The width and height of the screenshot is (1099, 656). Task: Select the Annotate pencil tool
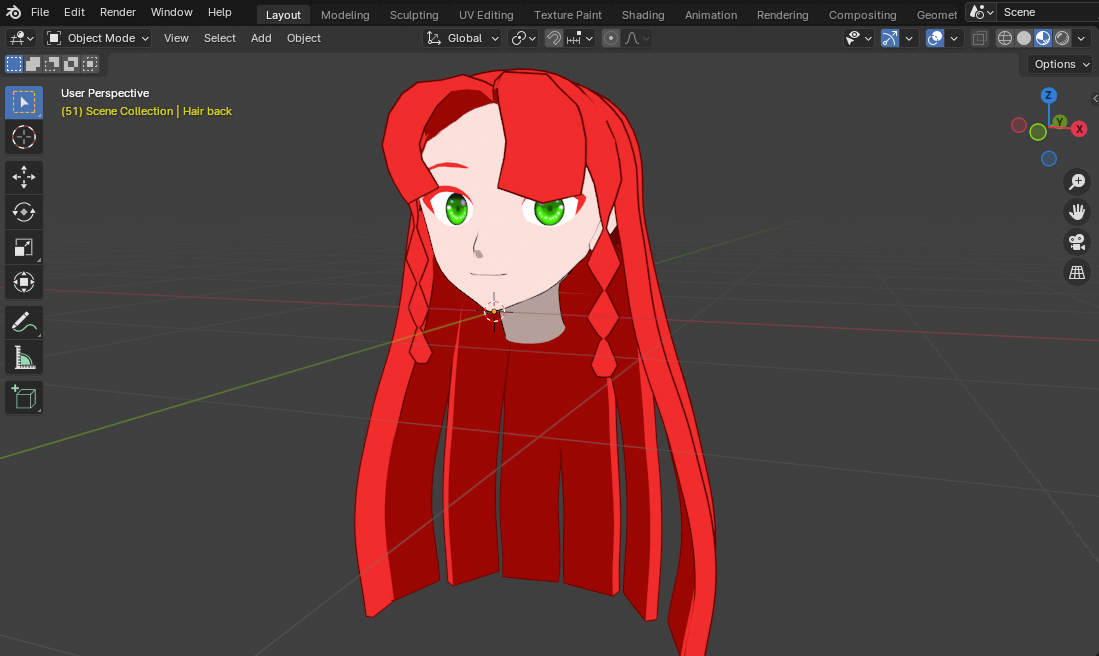pyautogui.click(x=24, y=322)
